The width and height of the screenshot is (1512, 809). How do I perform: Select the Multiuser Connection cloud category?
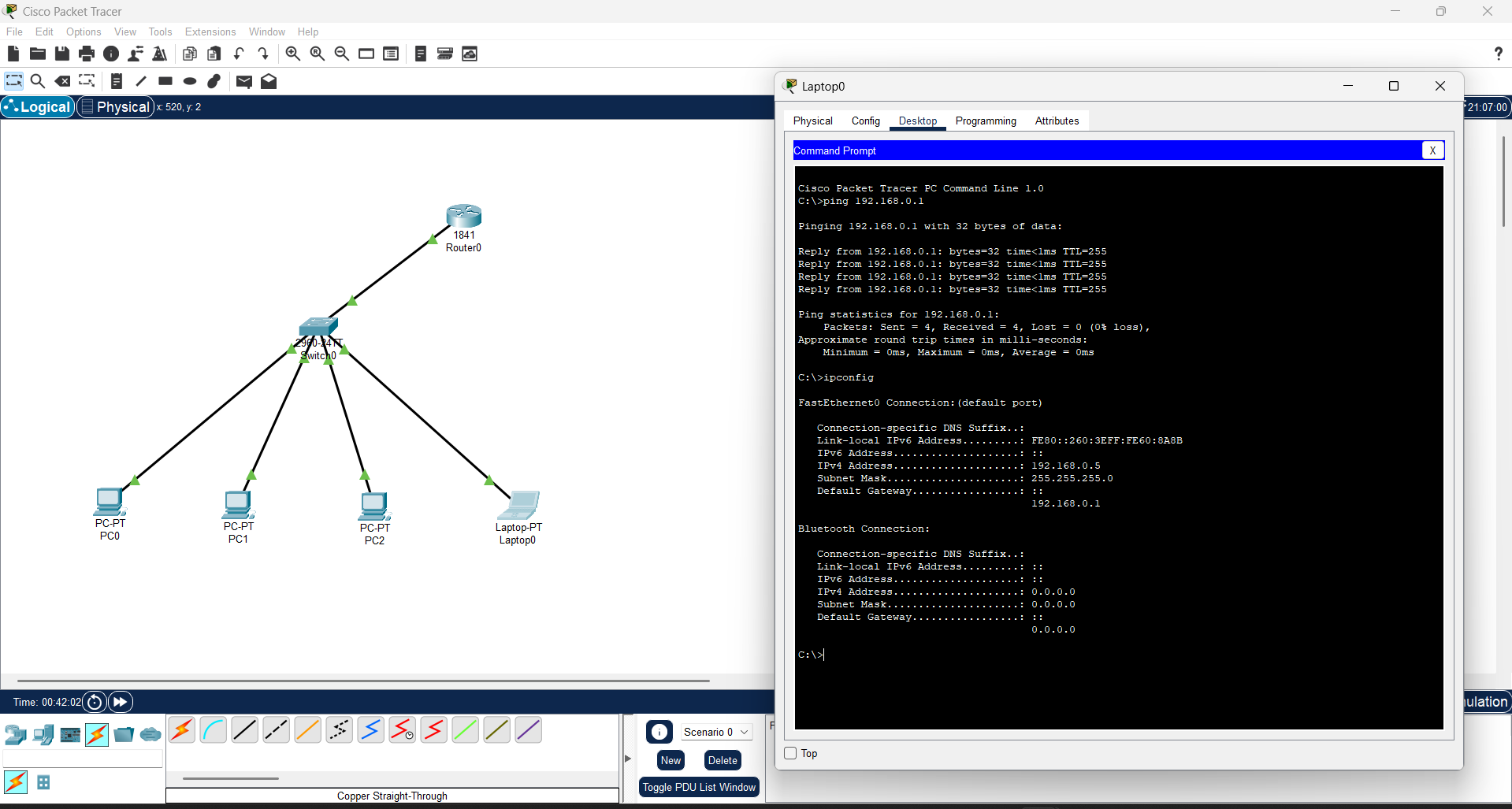tap(150, 735)
